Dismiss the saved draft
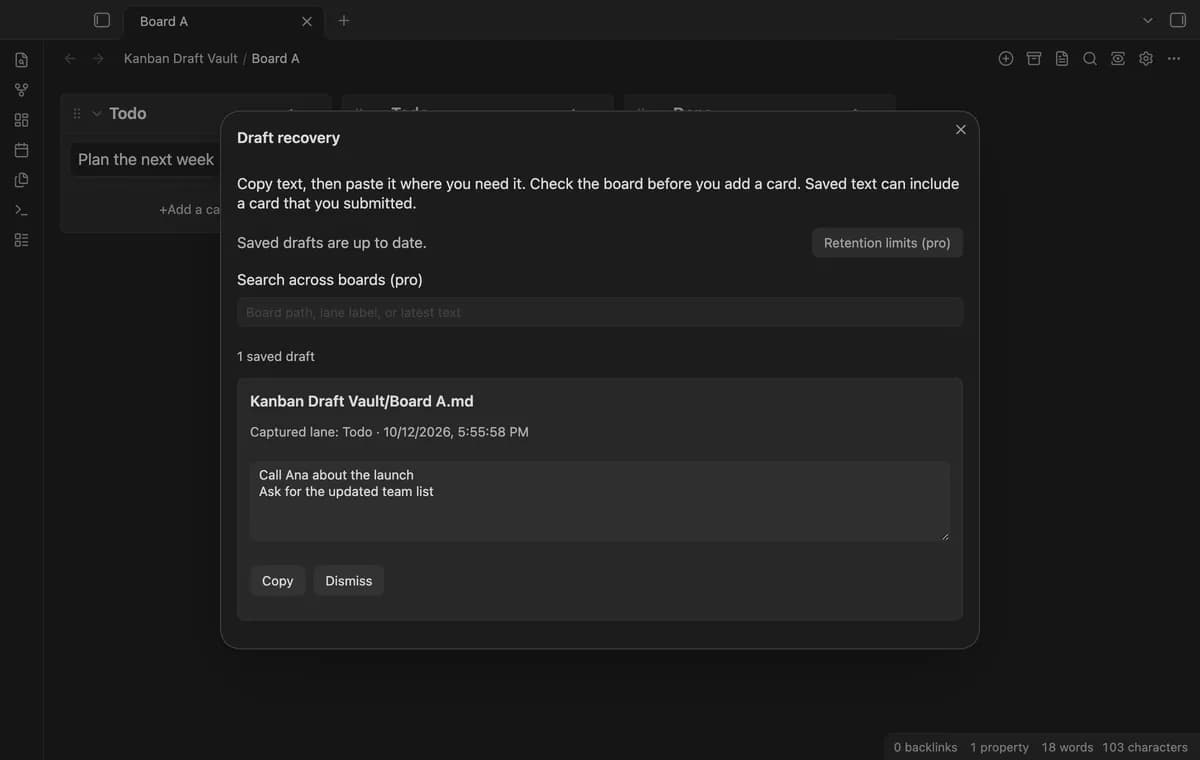Screen dimensions: 1200x760 tap(349, 581)
